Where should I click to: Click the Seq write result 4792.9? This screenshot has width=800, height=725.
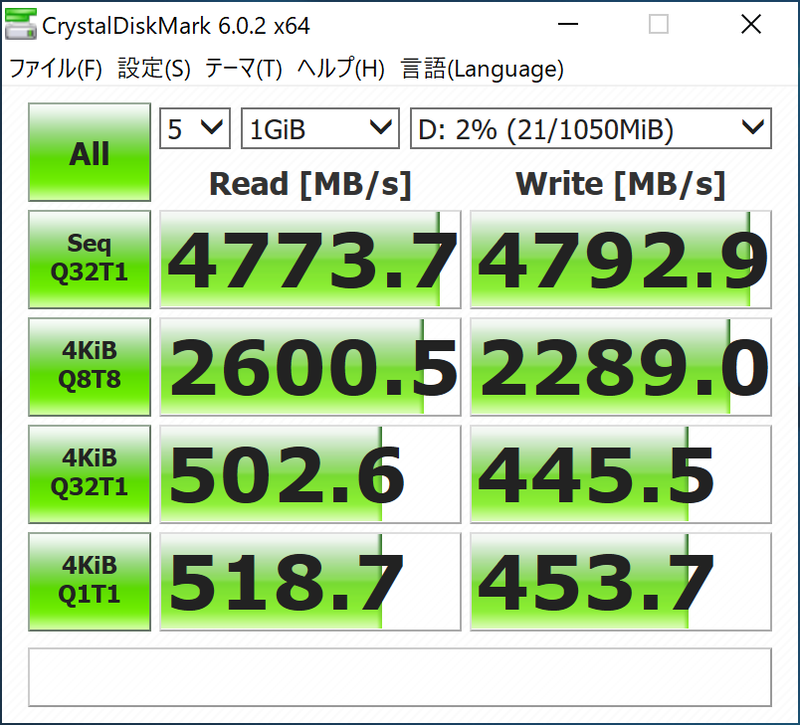(x=620, y=259)
